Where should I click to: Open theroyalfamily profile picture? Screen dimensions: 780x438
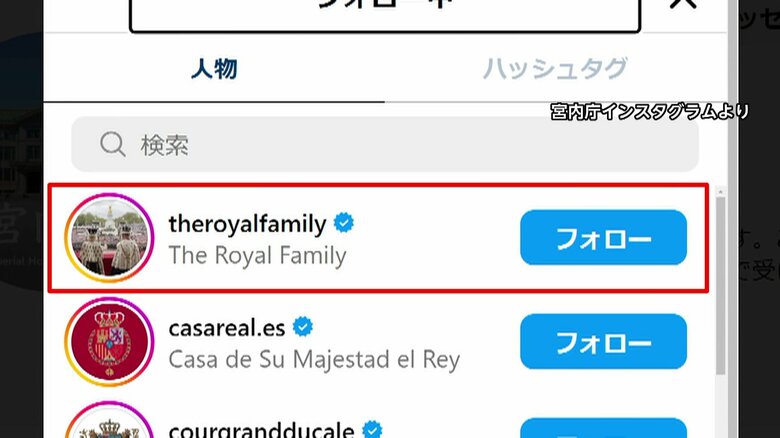[109, 238]
